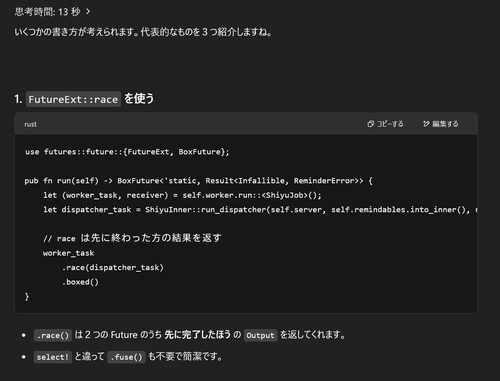Click the 'let (worker_task, receiver)' line
500x381 pixels.
[182, 195]
